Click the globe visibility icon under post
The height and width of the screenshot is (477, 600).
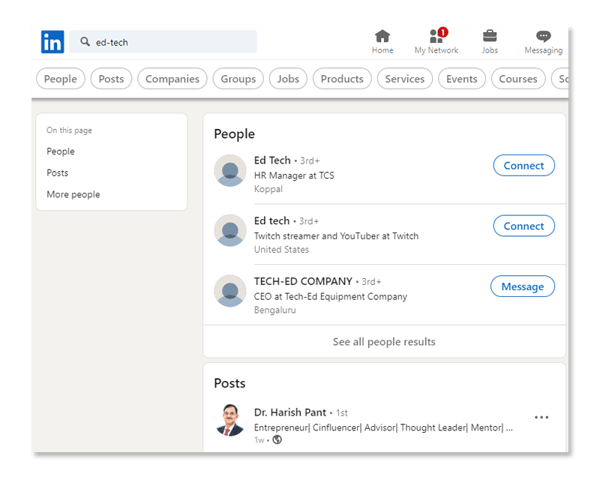click(277, 440)
